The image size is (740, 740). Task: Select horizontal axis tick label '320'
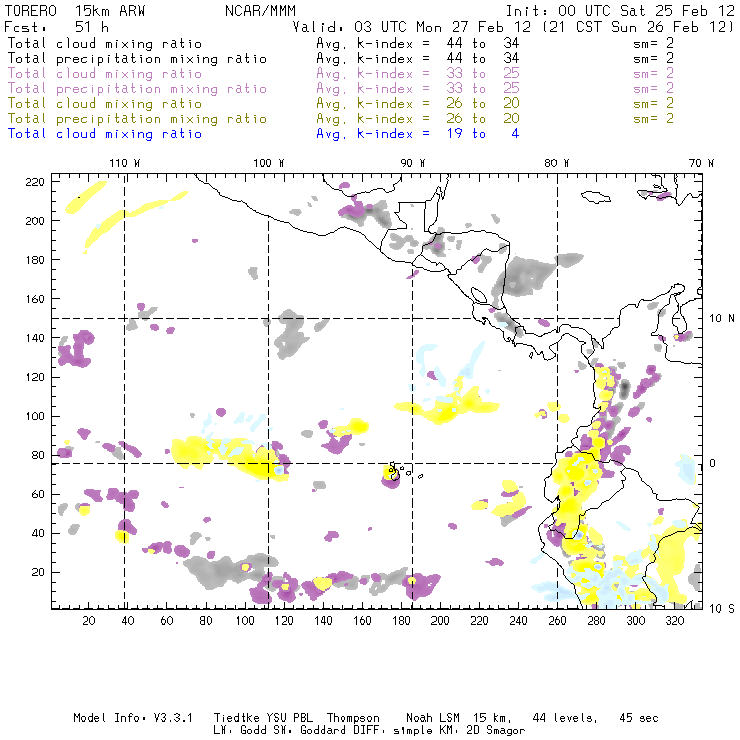pos(674,621)
